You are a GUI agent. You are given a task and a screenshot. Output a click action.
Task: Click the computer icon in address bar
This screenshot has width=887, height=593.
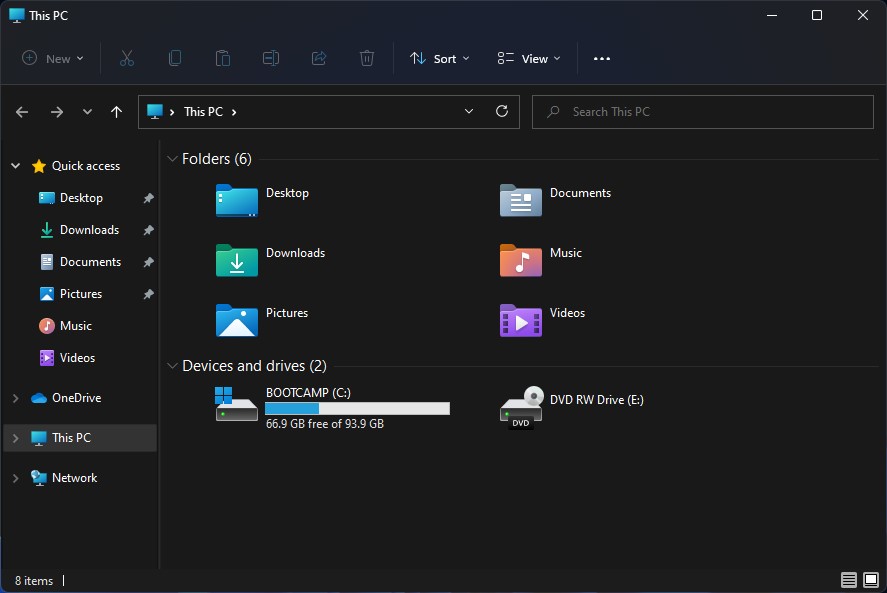pyautogui.click(x=154, y=111)
